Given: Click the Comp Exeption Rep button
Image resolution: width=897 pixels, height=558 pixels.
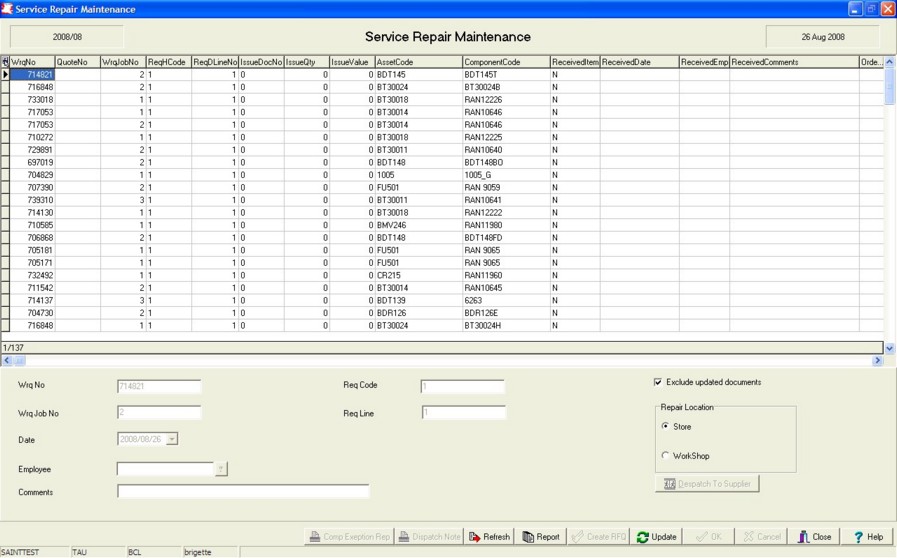Looking at the screenshot, I should point(350,537).
